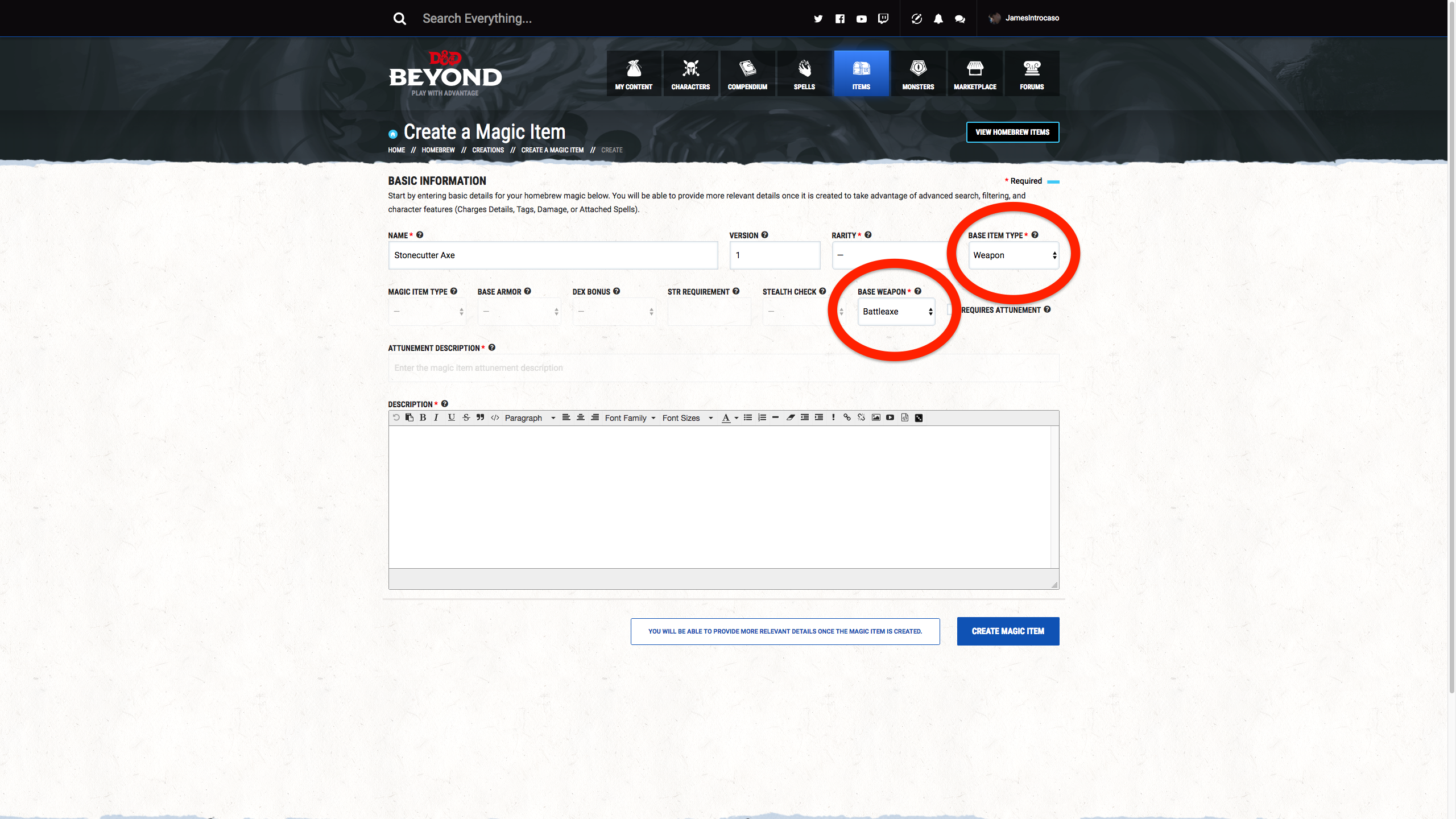Open the Creations breadcrumb link

[x=488, y=150]
